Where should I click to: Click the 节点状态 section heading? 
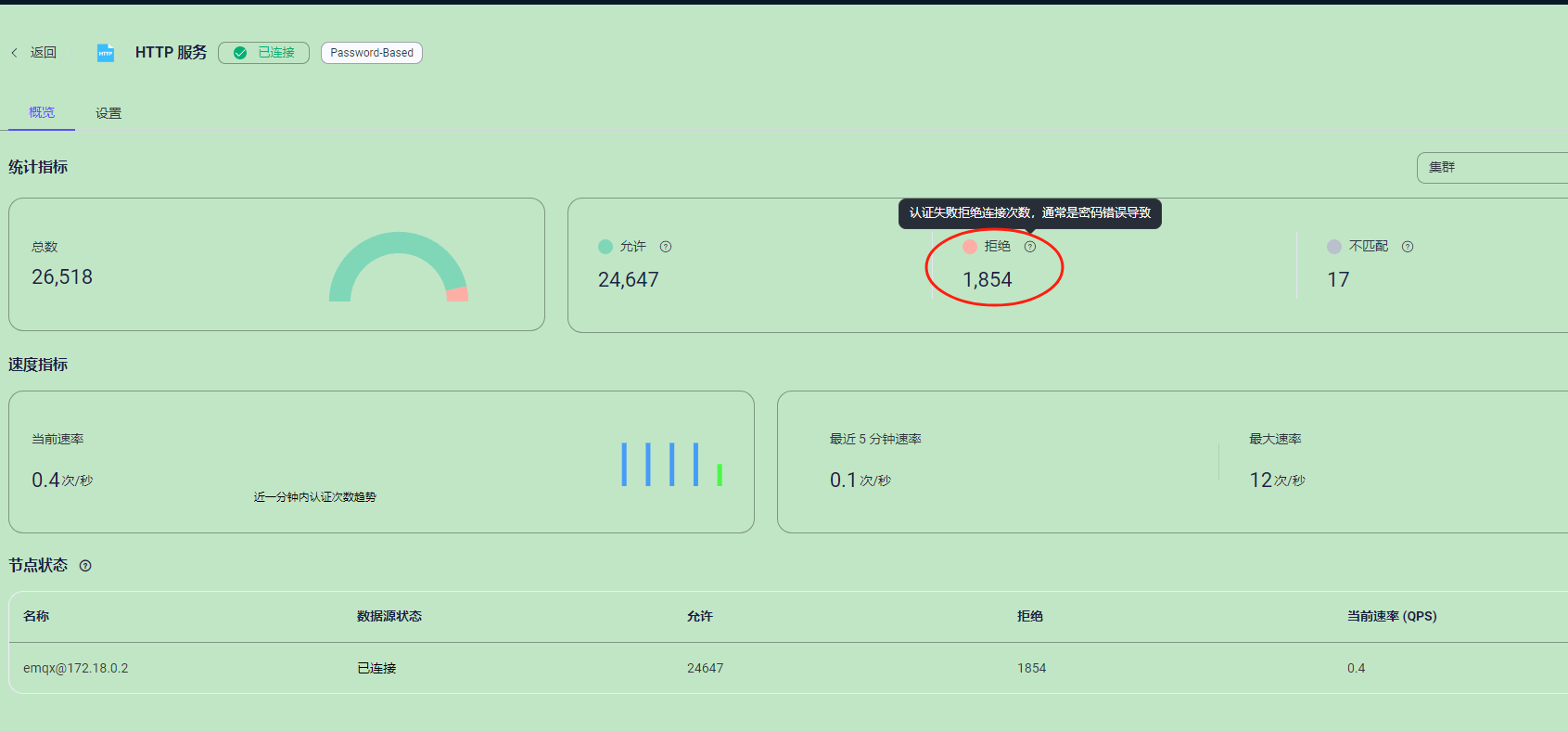38,565
